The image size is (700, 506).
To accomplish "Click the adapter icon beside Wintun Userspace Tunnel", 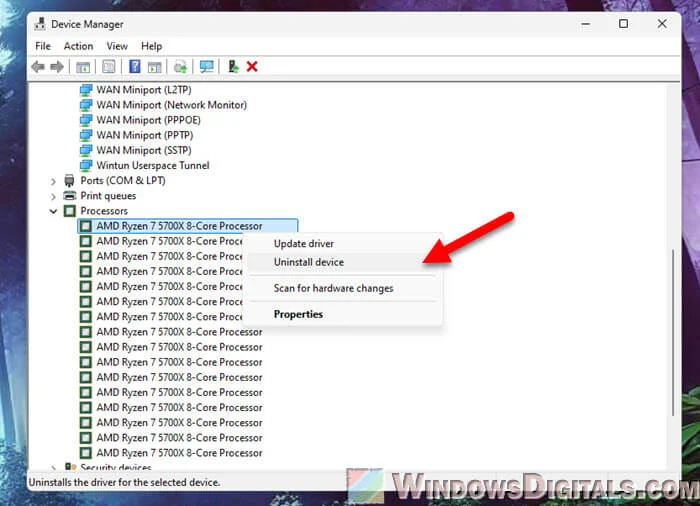I will pos(86,165).
